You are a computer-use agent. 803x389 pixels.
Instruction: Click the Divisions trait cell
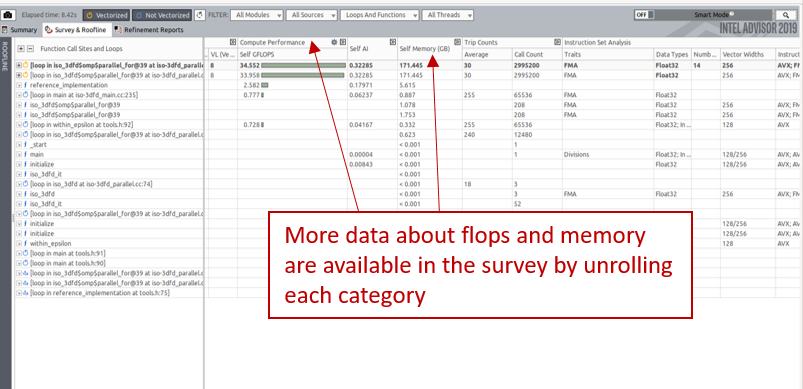[x=576, y=154]
